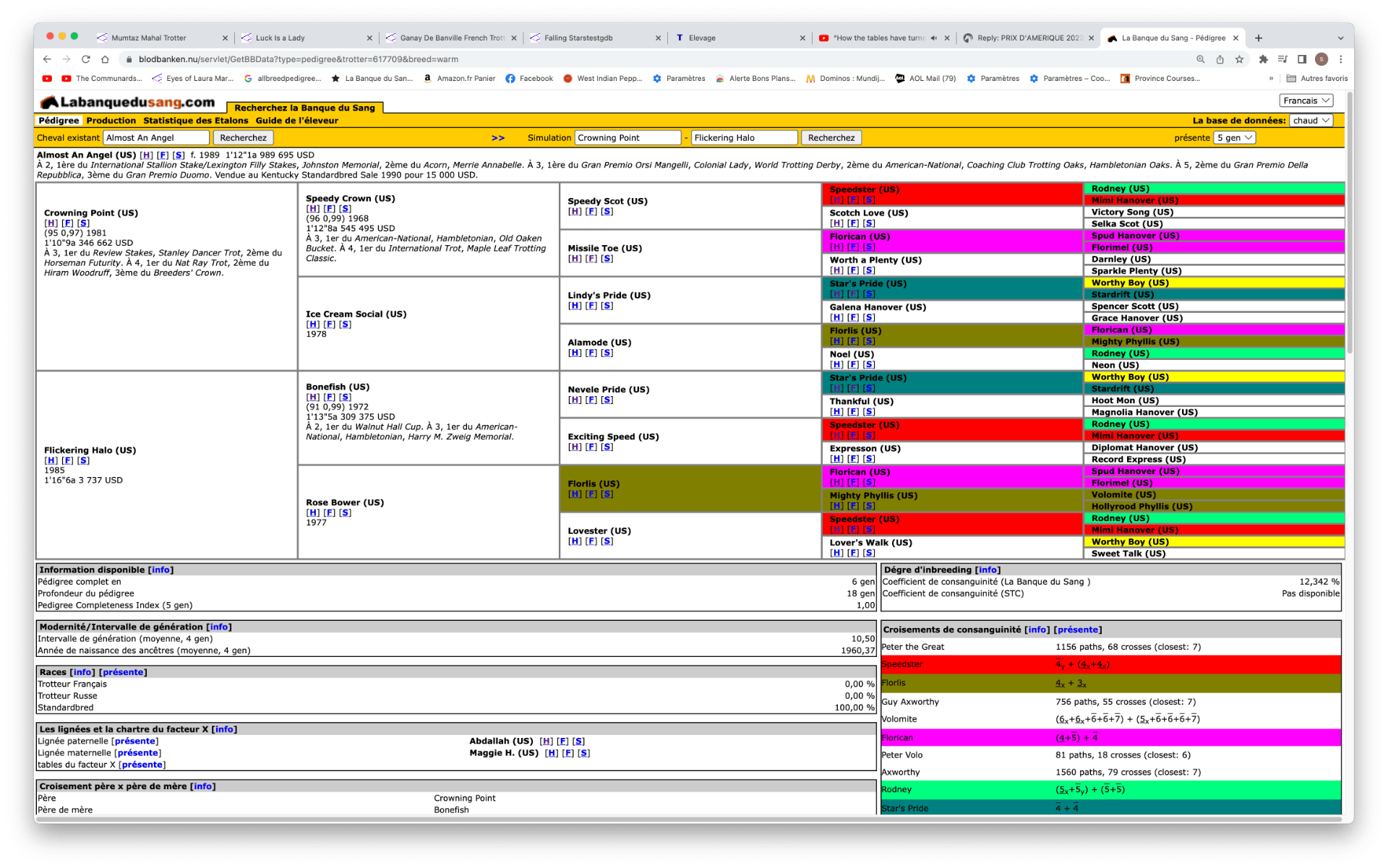Screen dimensions: 1388x868
Task: Open Facebook bookmark
Action: [x=529, y=78]
